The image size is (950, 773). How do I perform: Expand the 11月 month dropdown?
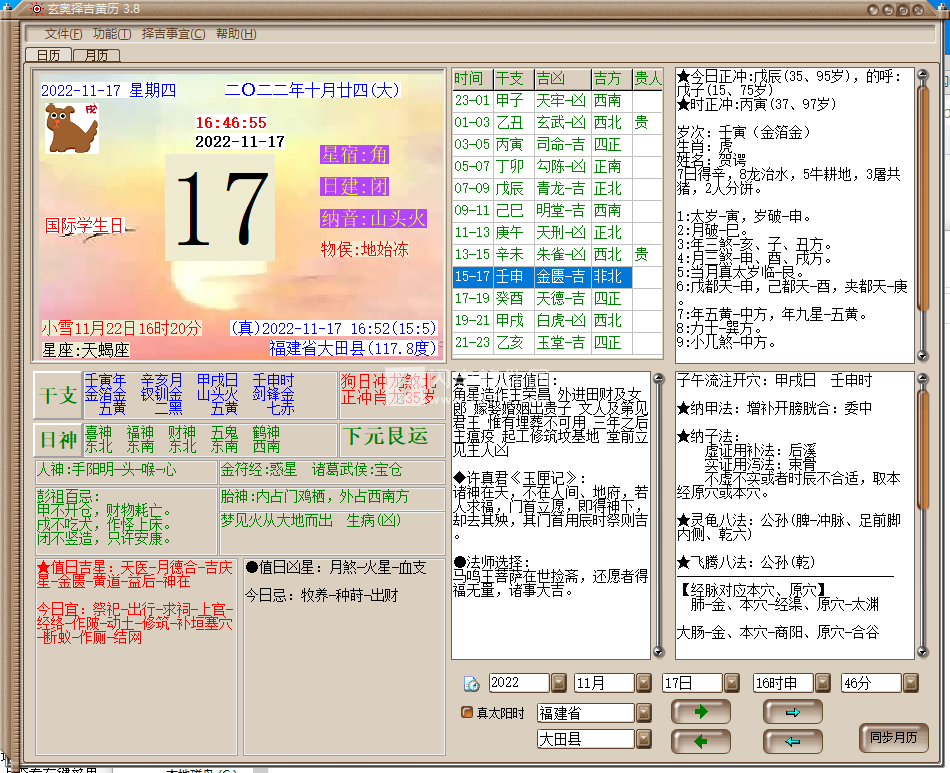click(x=643, y=683)
